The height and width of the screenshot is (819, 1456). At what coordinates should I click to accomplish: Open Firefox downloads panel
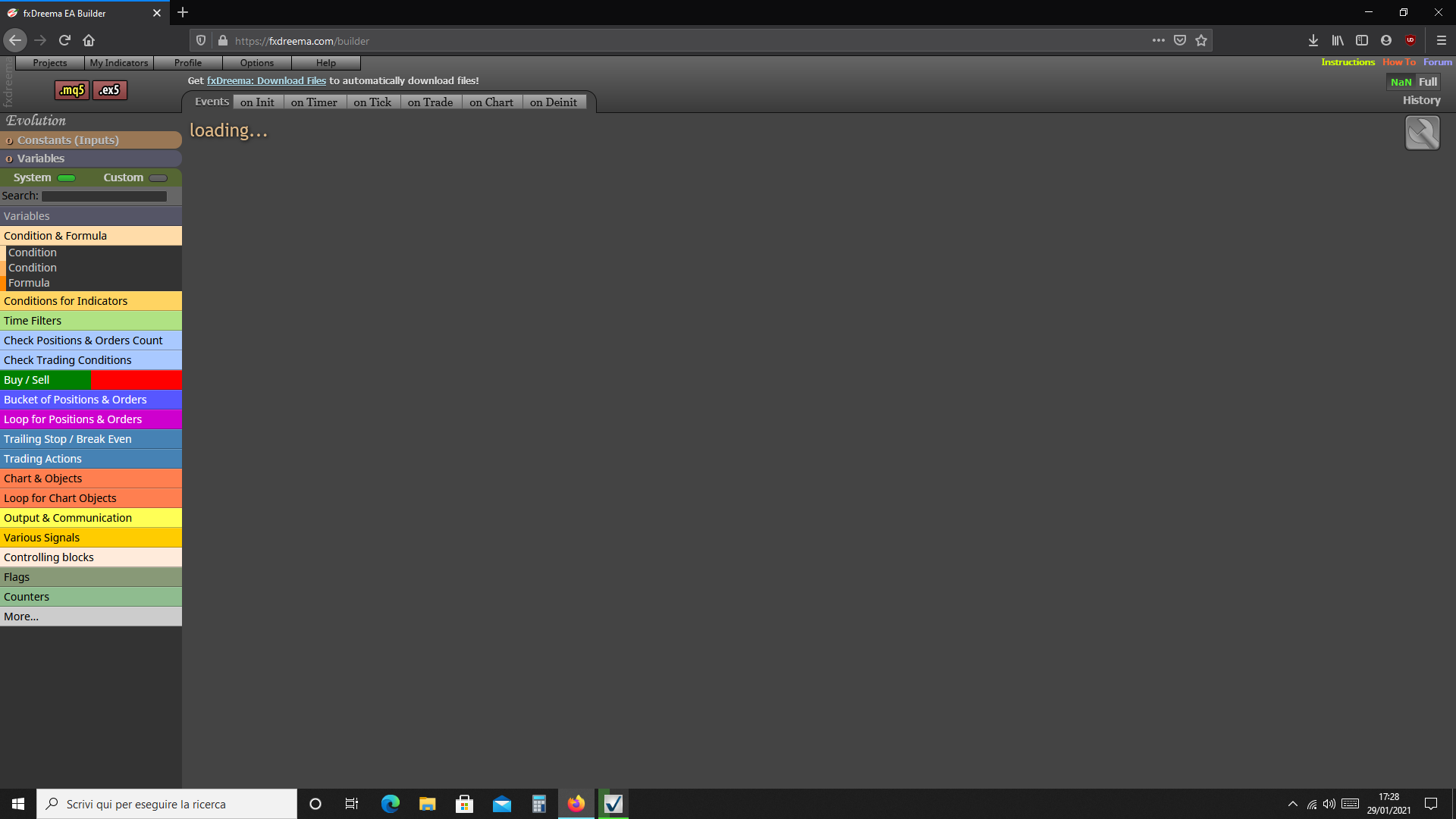pos(1313,41)
